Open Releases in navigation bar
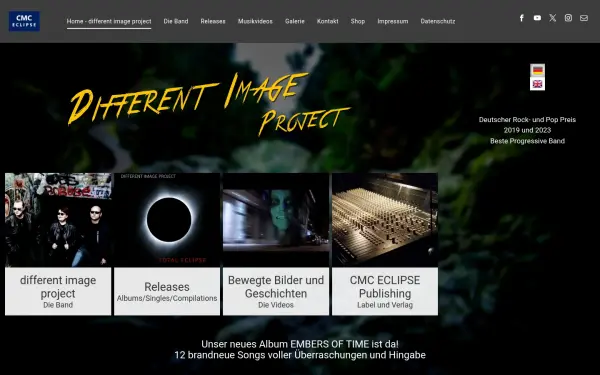This screenshot has height=375, width=600. [213, 21]
